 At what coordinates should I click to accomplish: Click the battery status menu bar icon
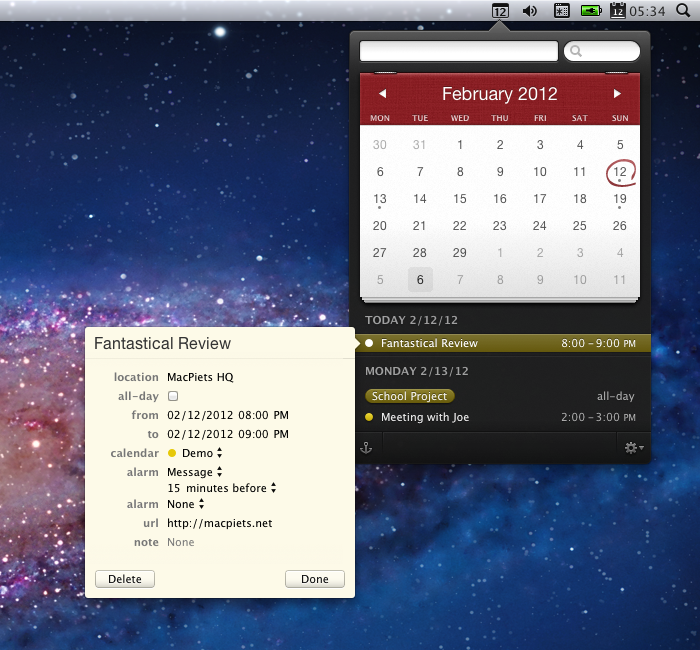tap(591, 10)
